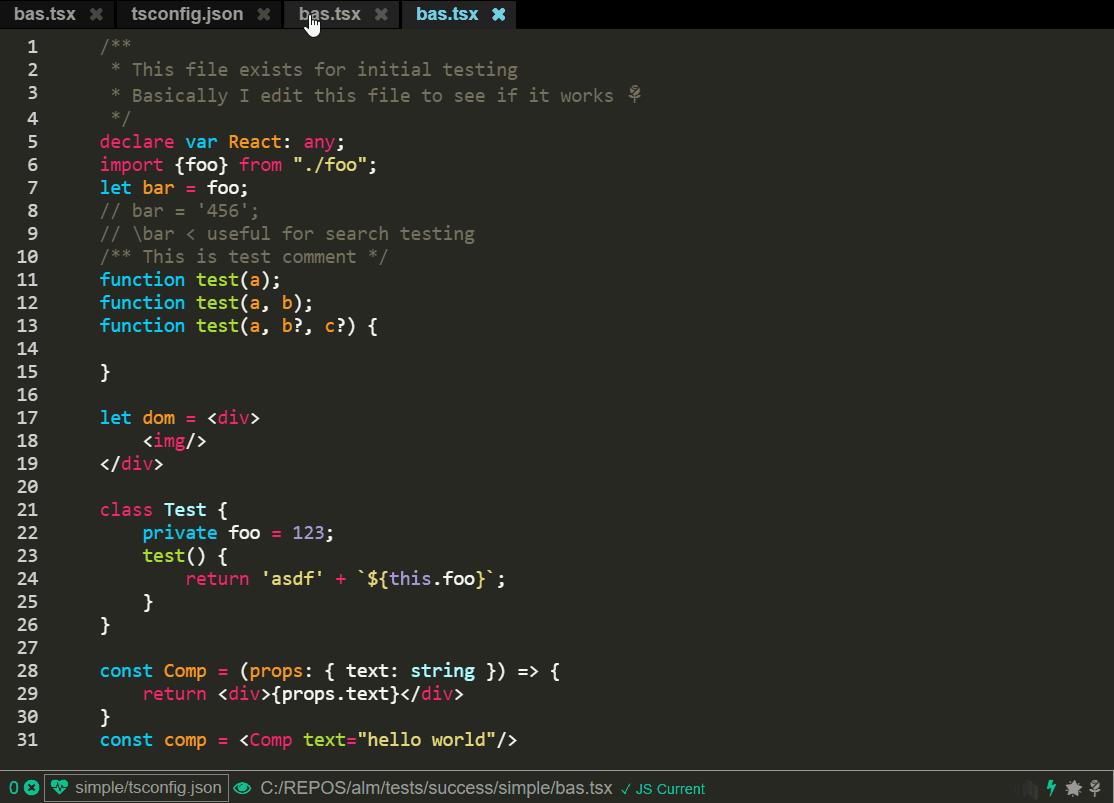1114x803 pixels.
Task: Click the lightning bolt icon in the status bar
Action: 1050,787
